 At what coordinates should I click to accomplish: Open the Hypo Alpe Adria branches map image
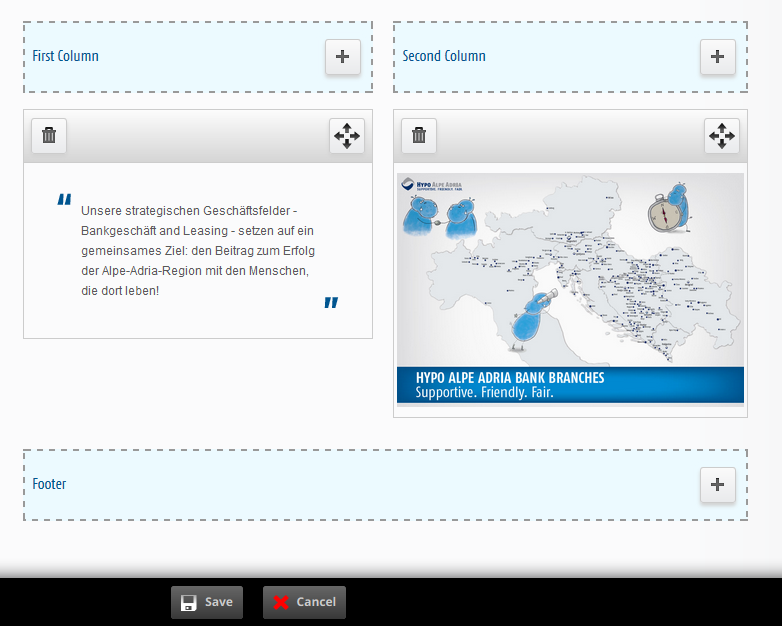570,288
